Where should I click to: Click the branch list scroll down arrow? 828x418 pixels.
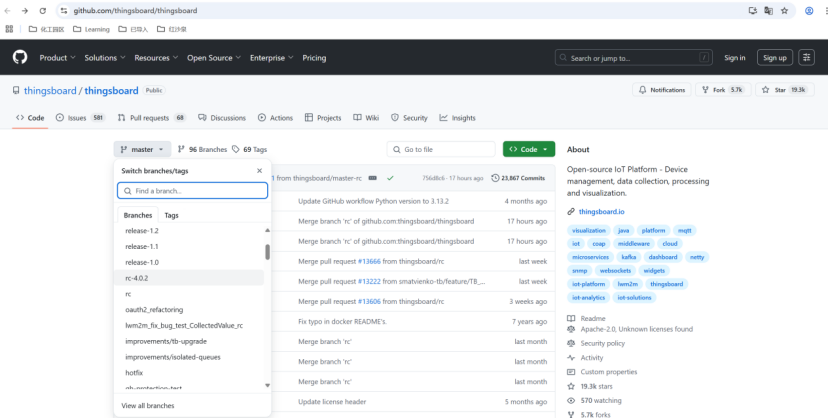[267, 385]
